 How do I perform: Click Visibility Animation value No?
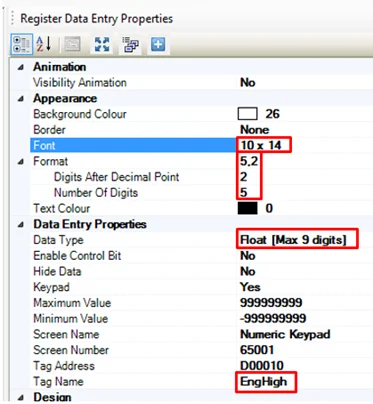point(248,83)
